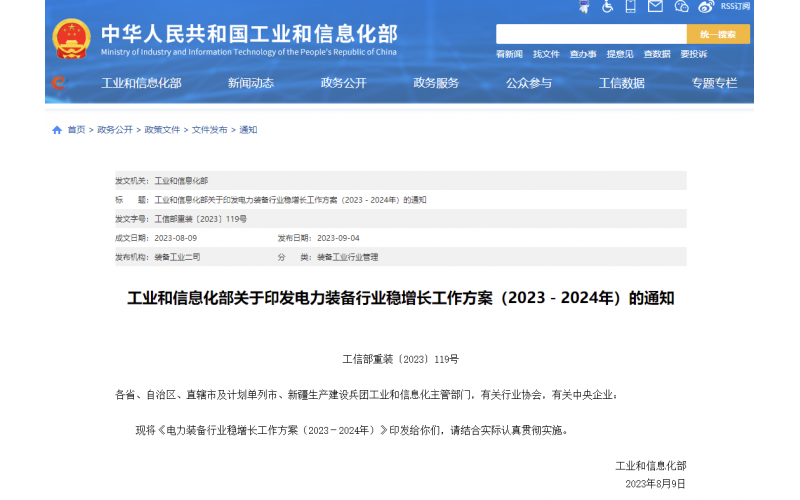Click the paragraph starting 各省、自治区、直辖市
The height and width of the screenshot is (500, 800).
pos(366,395)
